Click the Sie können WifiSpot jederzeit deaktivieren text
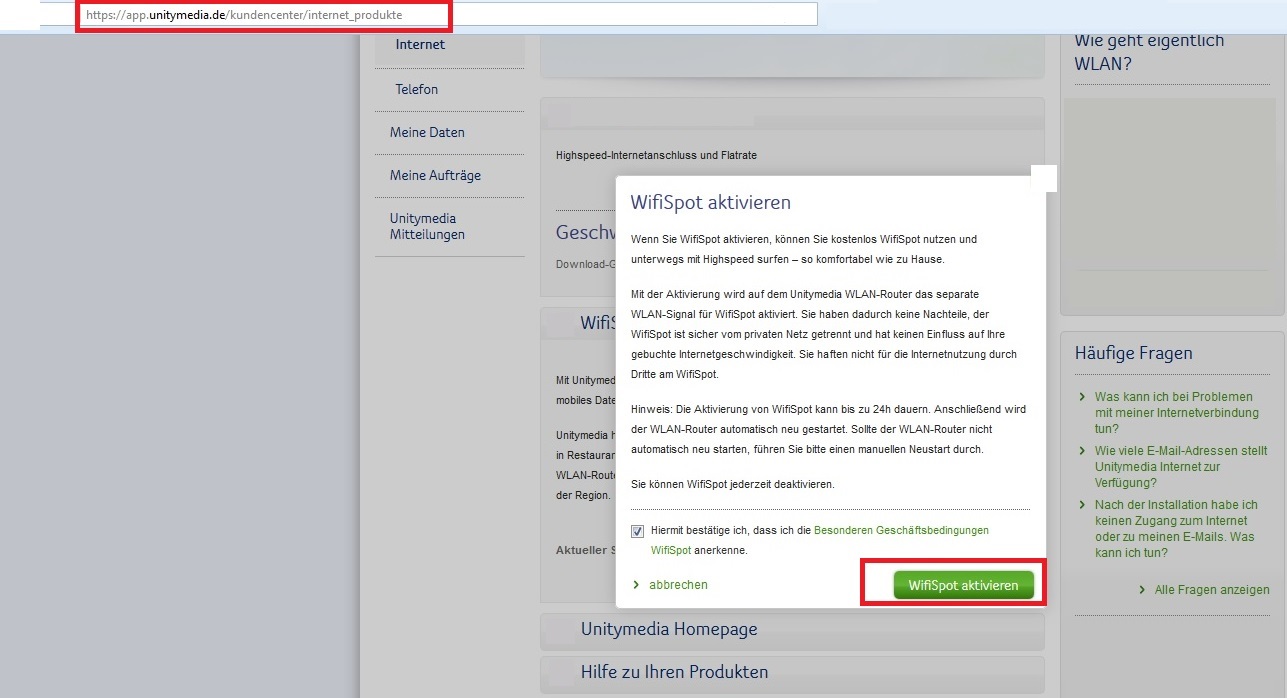Viewport: 1287px width, 698px height. [x=733, y=484]
